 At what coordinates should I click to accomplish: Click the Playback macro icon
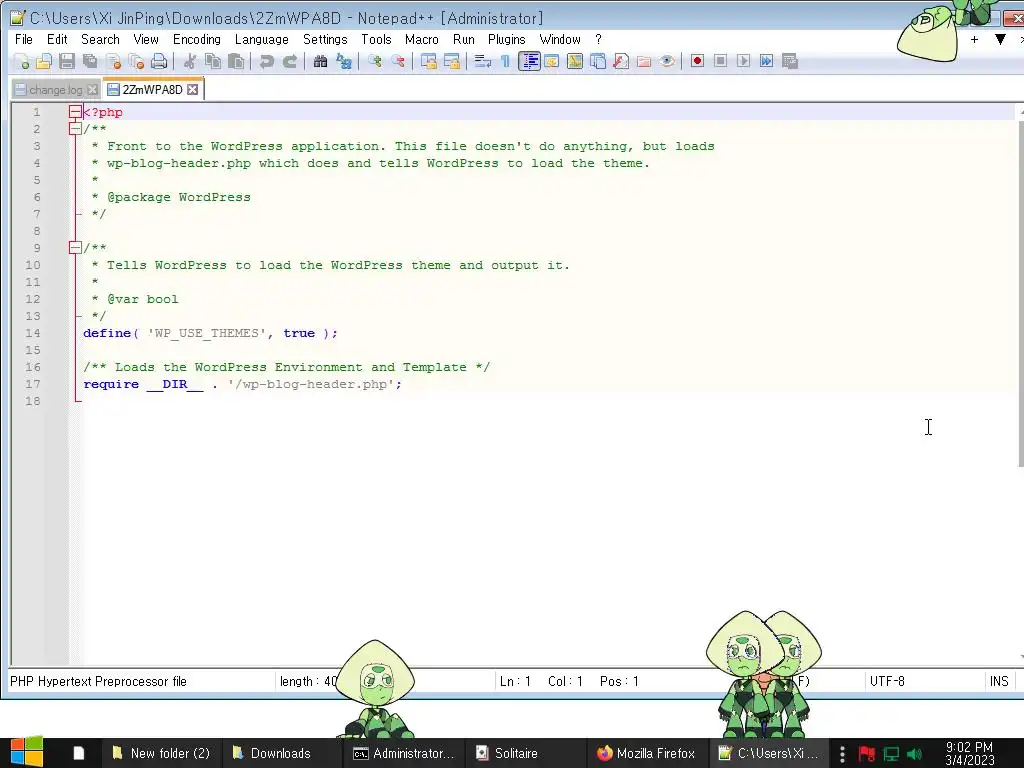743,61
